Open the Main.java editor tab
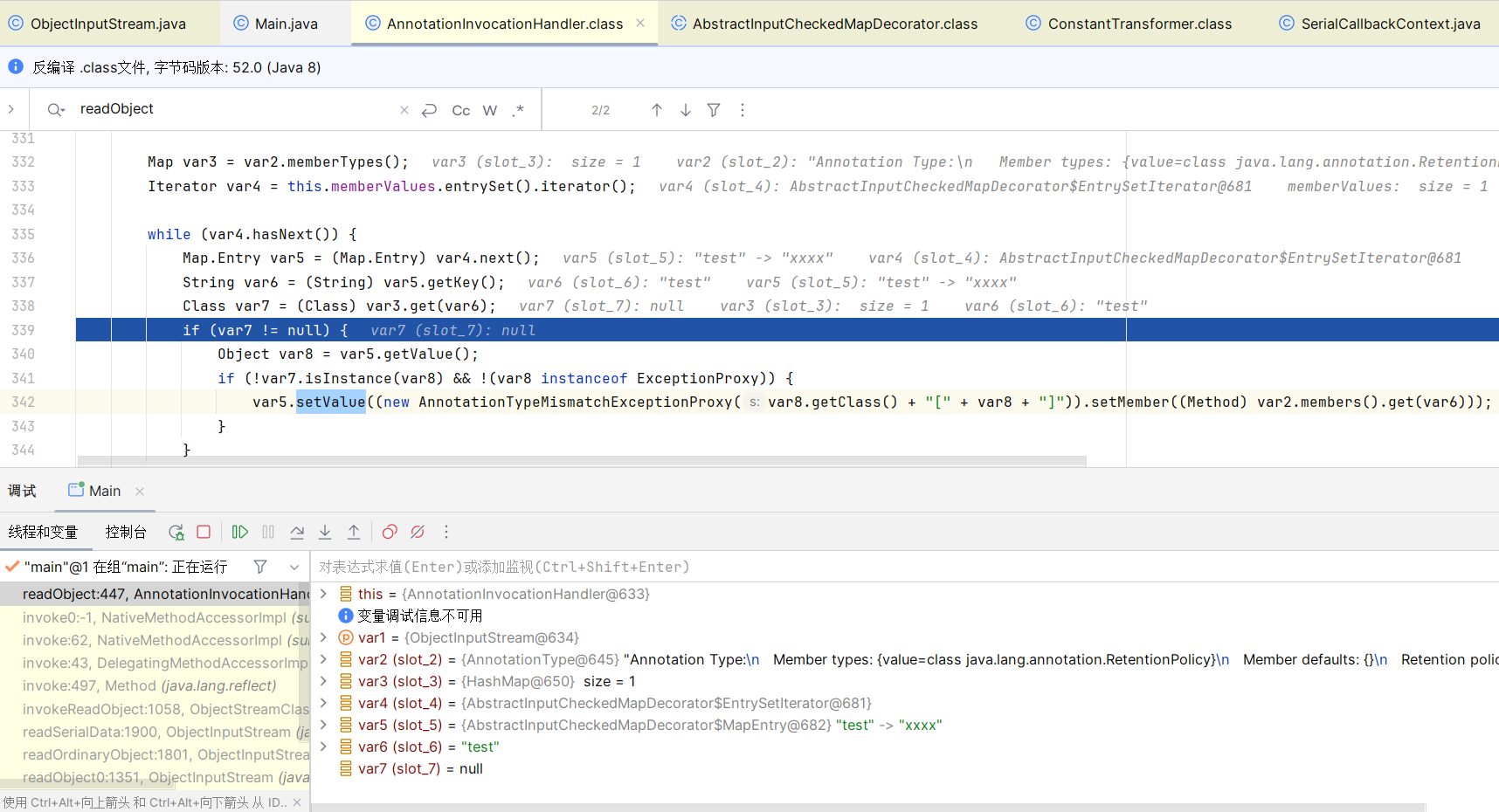Viewport: 1499px width, 812px height. click(x=276, y=24)
